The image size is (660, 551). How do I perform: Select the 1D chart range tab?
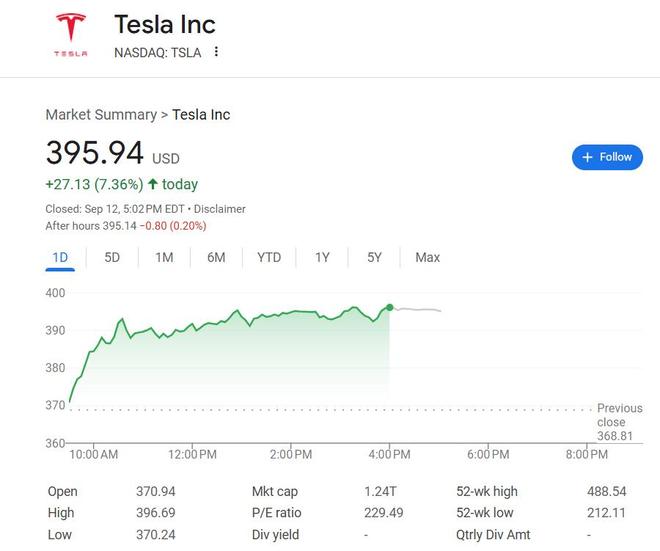point(60,257)
